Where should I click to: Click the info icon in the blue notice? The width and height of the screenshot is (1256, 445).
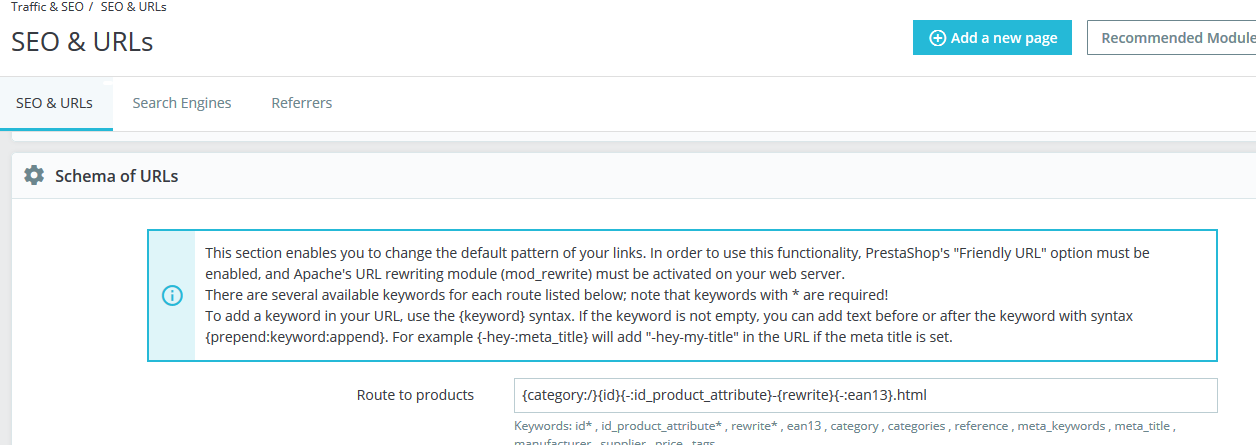click(x=172, y=295)
